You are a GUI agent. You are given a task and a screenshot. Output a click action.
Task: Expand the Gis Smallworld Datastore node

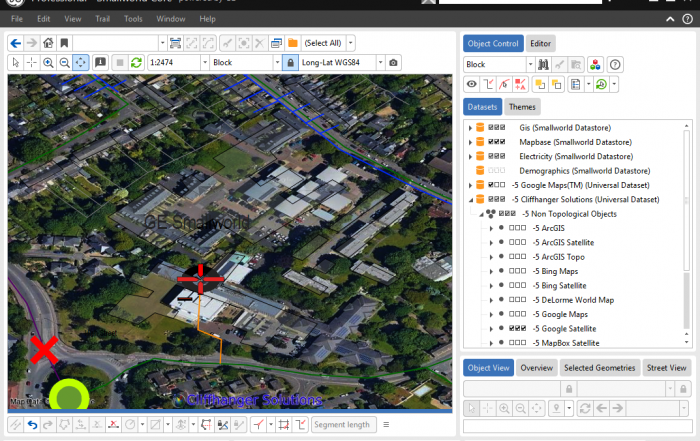[x=470, y=128]
